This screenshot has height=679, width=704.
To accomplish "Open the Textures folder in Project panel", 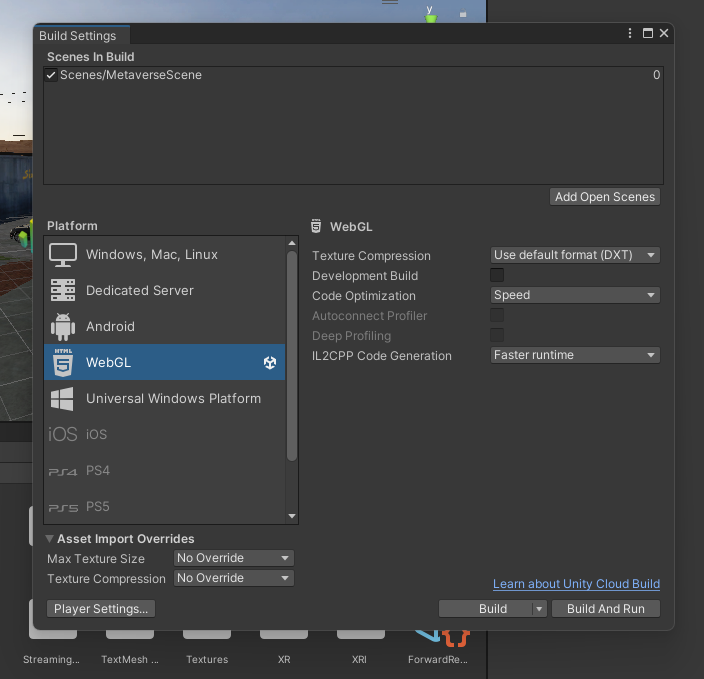I will 207,659.
